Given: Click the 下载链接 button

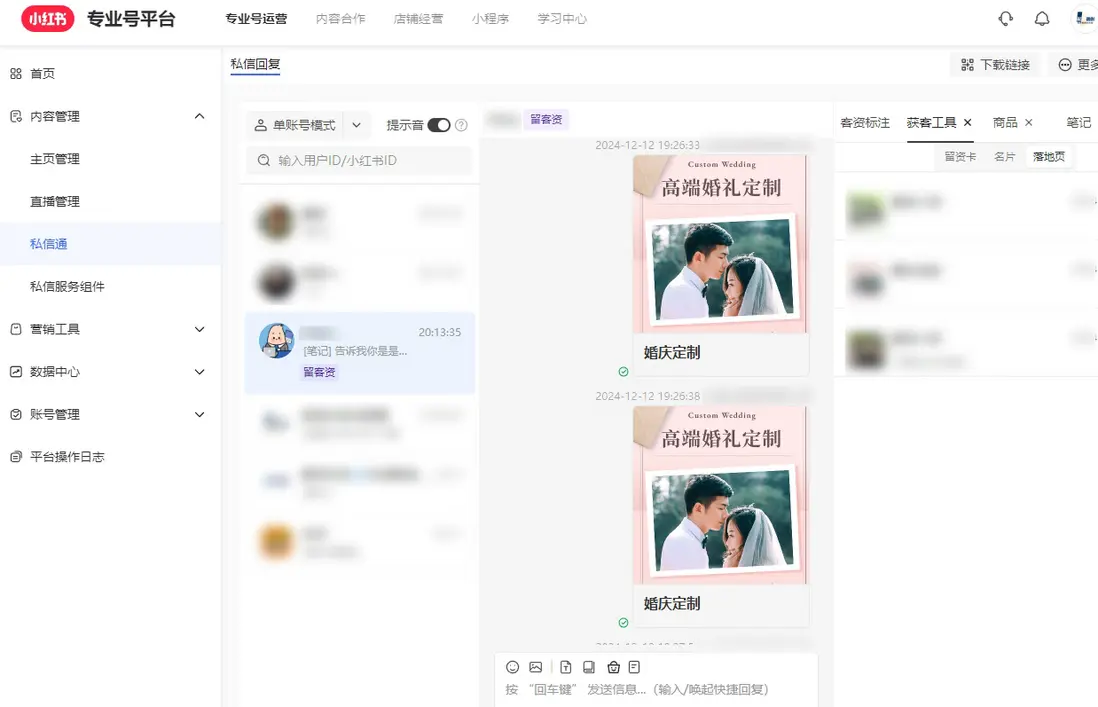Looking at the screenshot, I should [x=995, y=64].
